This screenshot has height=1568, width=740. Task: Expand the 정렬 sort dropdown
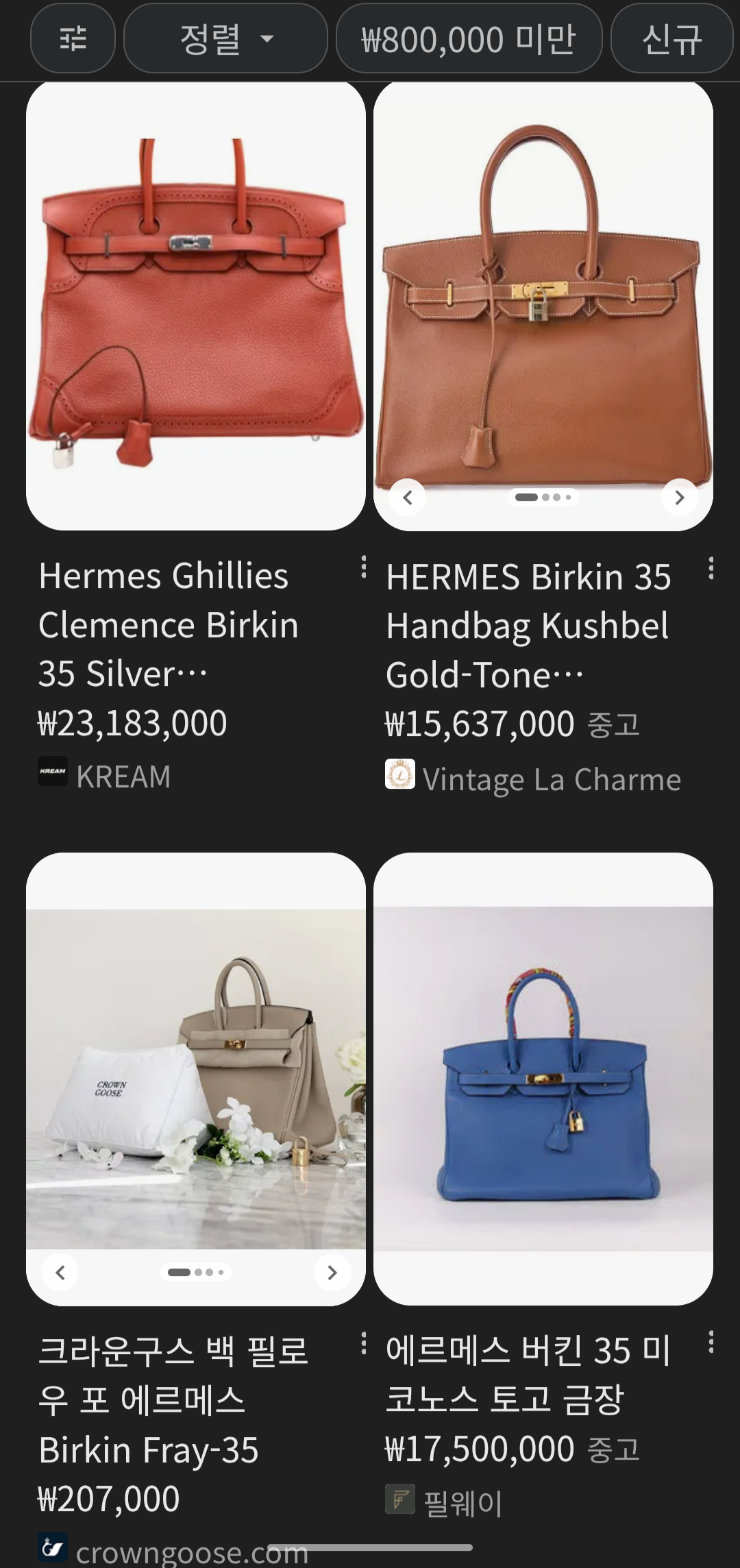tap(225, 38)
